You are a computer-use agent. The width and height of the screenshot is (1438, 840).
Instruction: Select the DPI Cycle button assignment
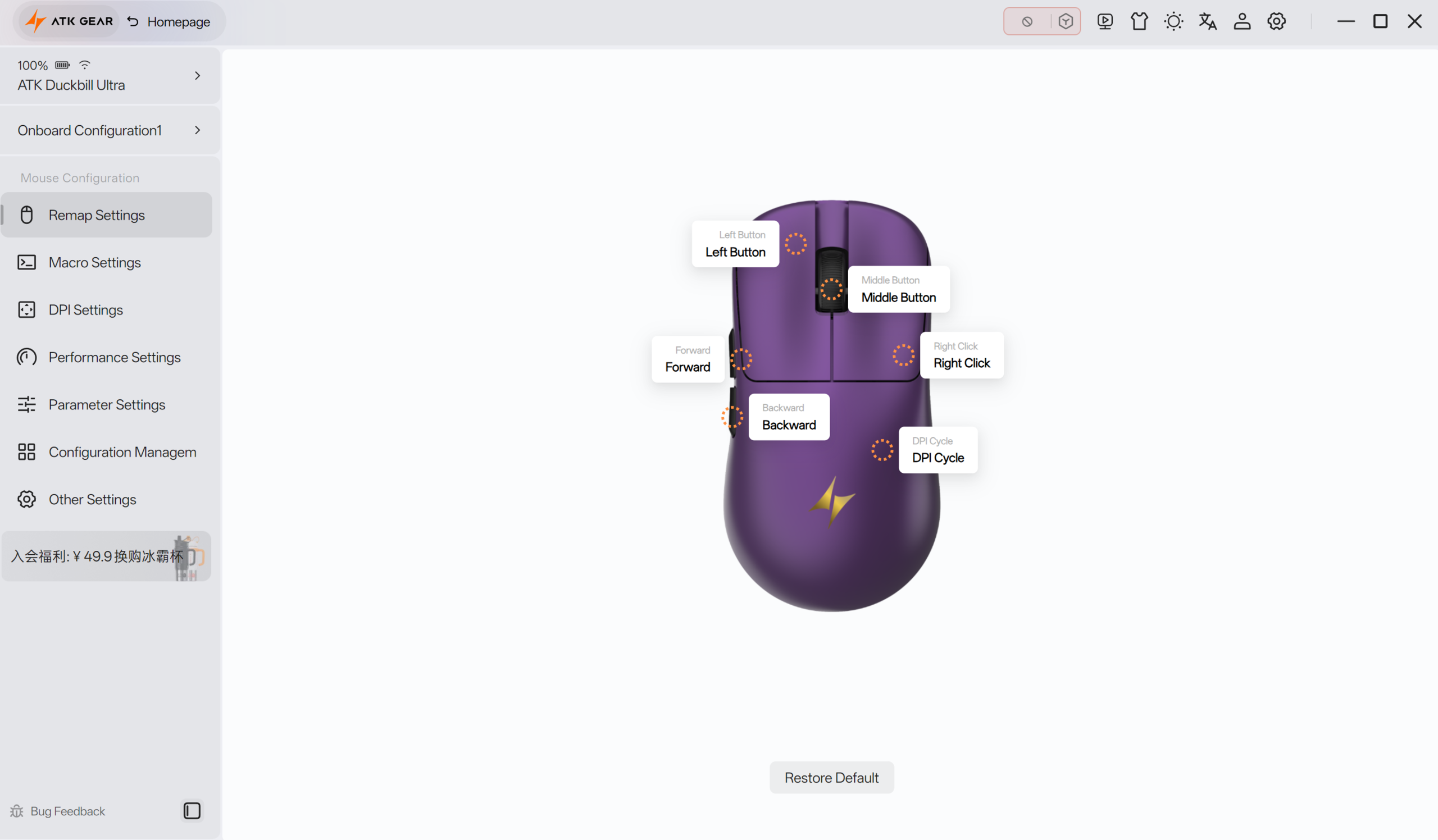[938, 450]
